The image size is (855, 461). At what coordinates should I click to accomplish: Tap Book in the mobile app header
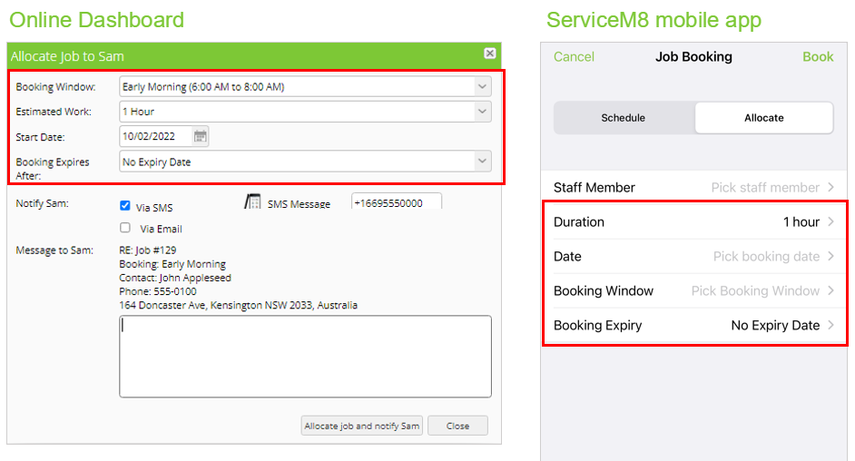(818, 57)
